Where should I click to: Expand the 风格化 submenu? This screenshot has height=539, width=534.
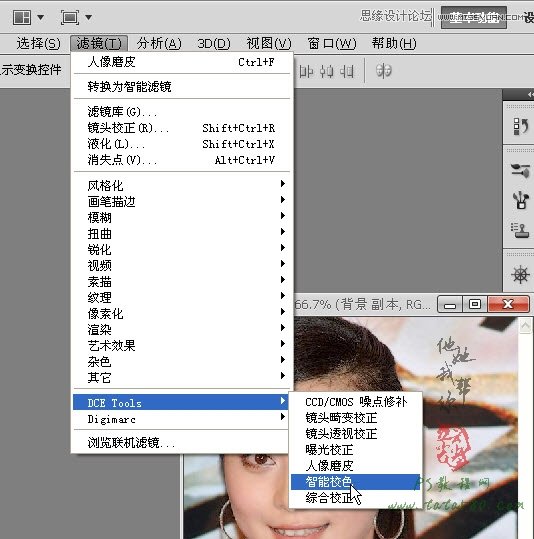[182, 185]
